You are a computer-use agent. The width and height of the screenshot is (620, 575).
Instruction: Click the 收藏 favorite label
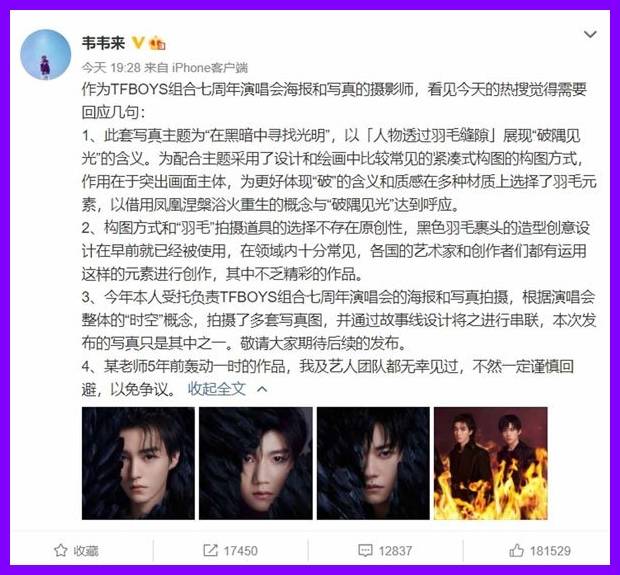pyautogui.click(x=86, y=550)
